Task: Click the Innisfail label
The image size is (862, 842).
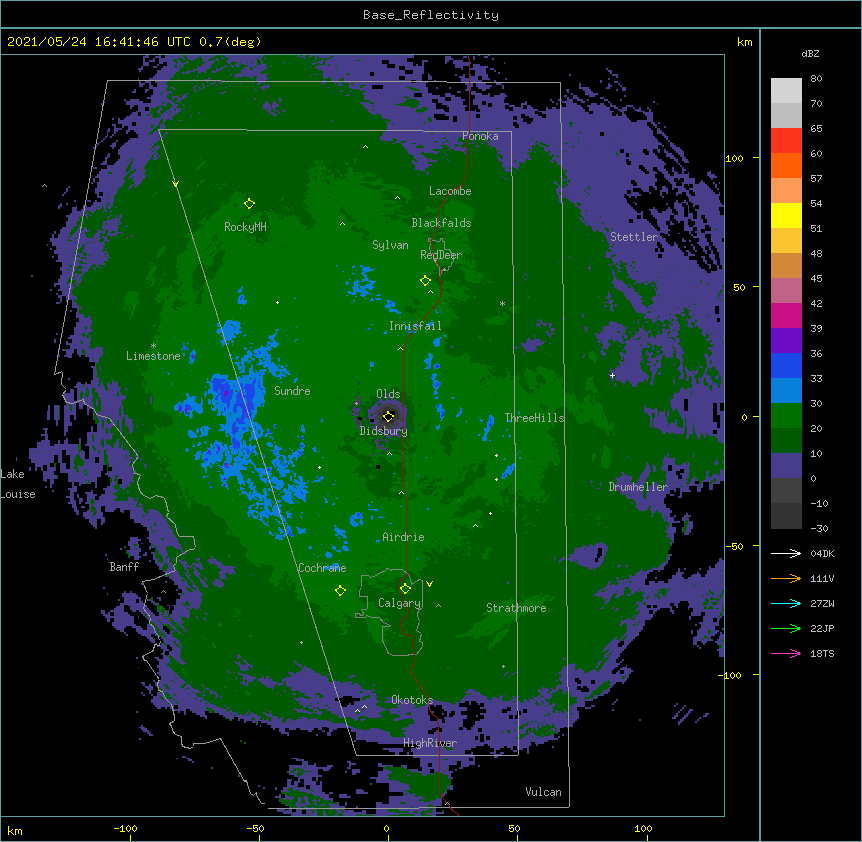Action: (x=415, y=326)
